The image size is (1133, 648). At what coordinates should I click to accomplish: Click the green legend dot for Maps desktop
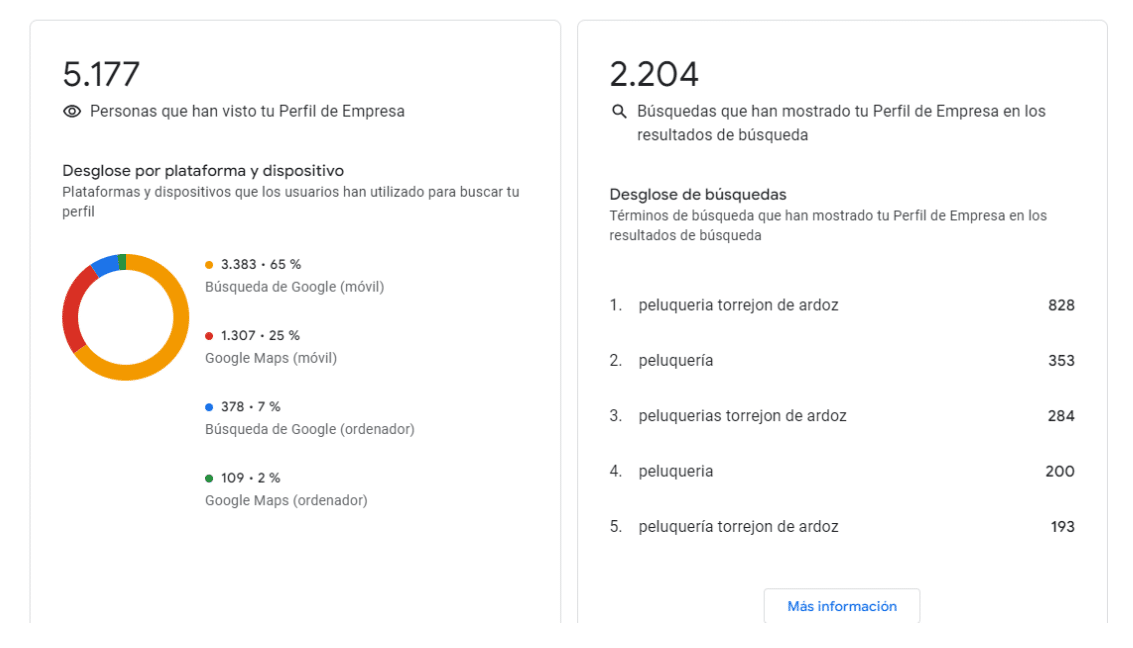(x=209, y=478)
